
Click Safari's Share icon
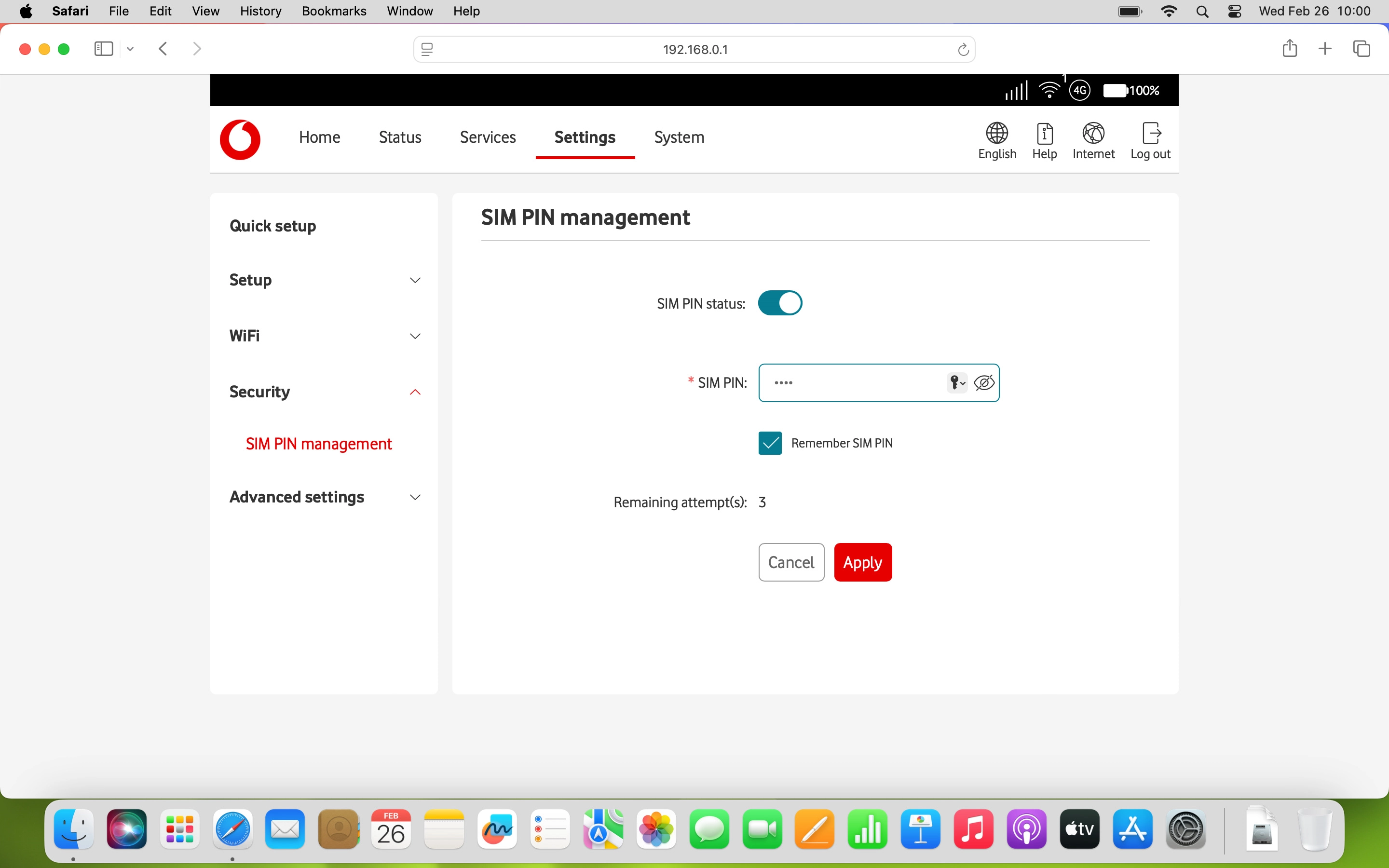click(x=1289, y=49)
